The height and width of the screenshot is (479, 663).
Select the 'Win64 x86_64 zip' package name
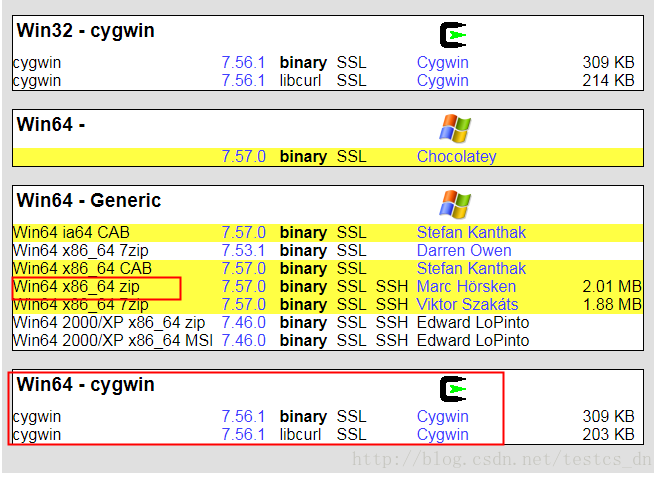(x=77, y=287)
